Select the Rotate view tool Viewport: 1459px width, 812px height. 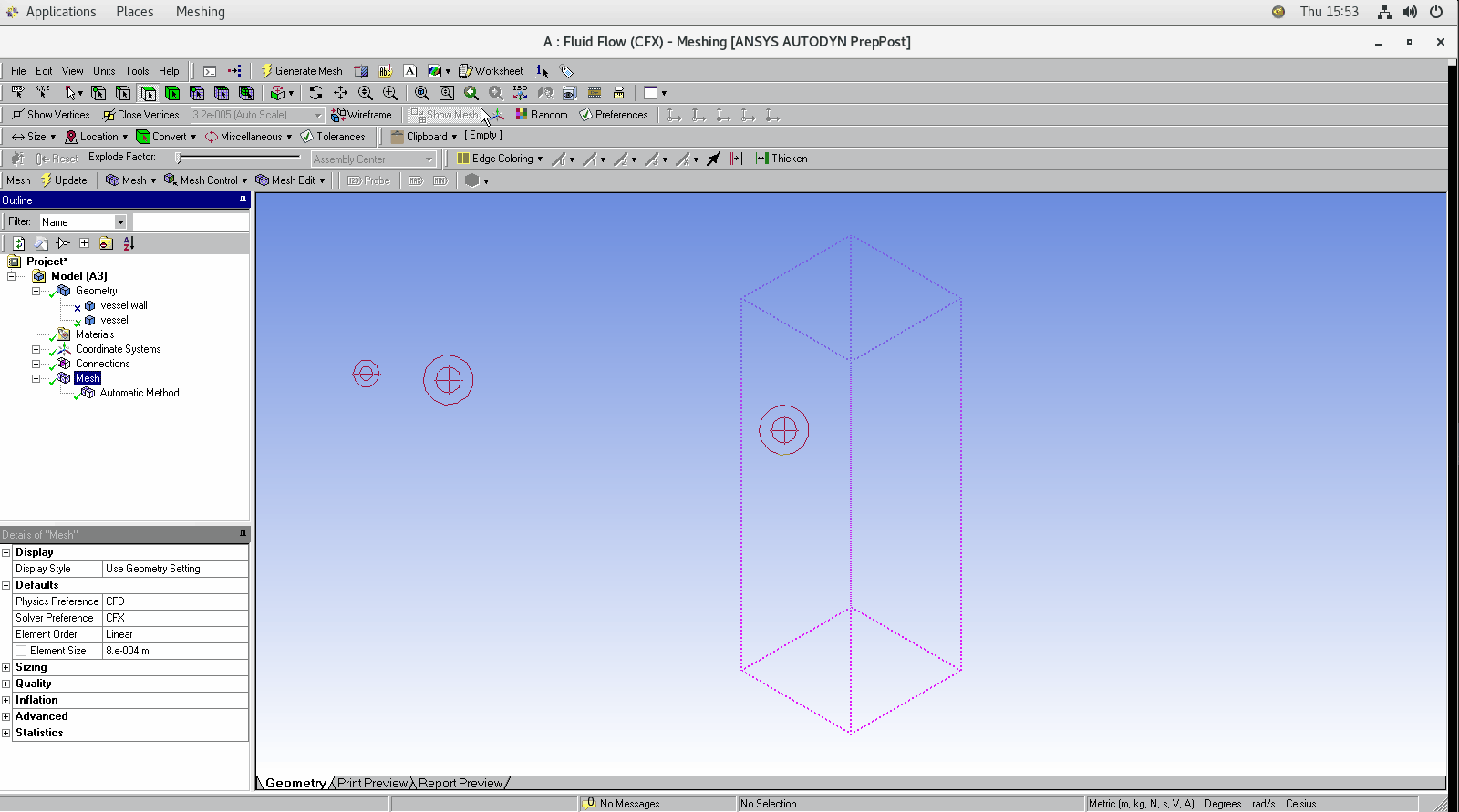(316, 93)
